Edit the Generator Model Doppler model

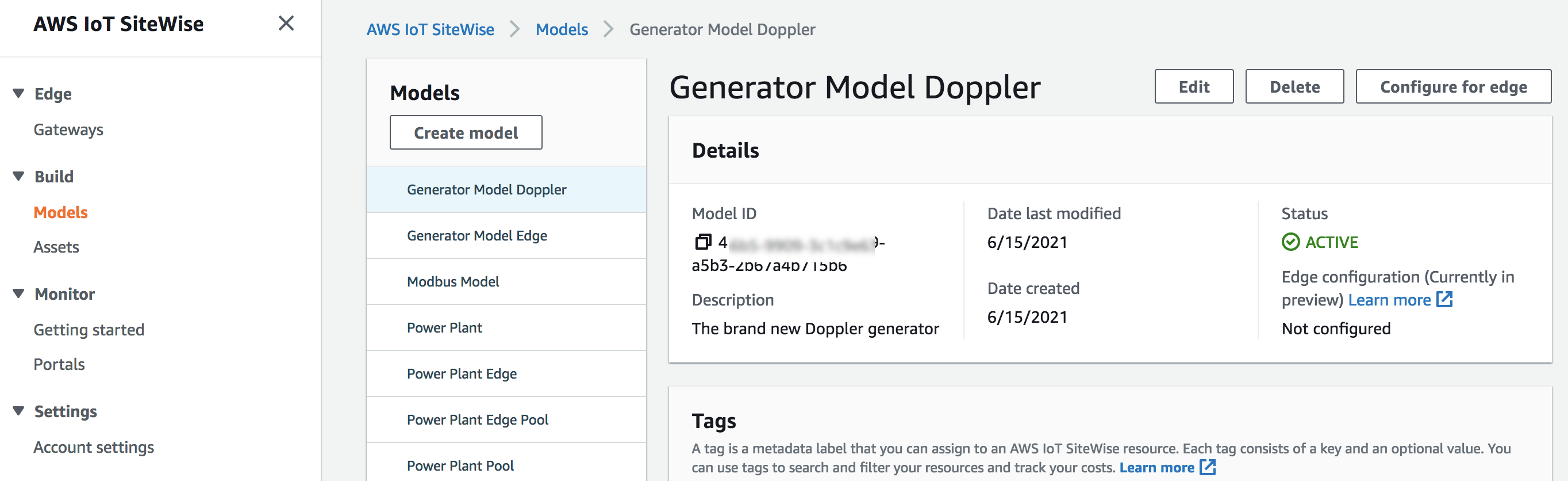coord(1194,86)
